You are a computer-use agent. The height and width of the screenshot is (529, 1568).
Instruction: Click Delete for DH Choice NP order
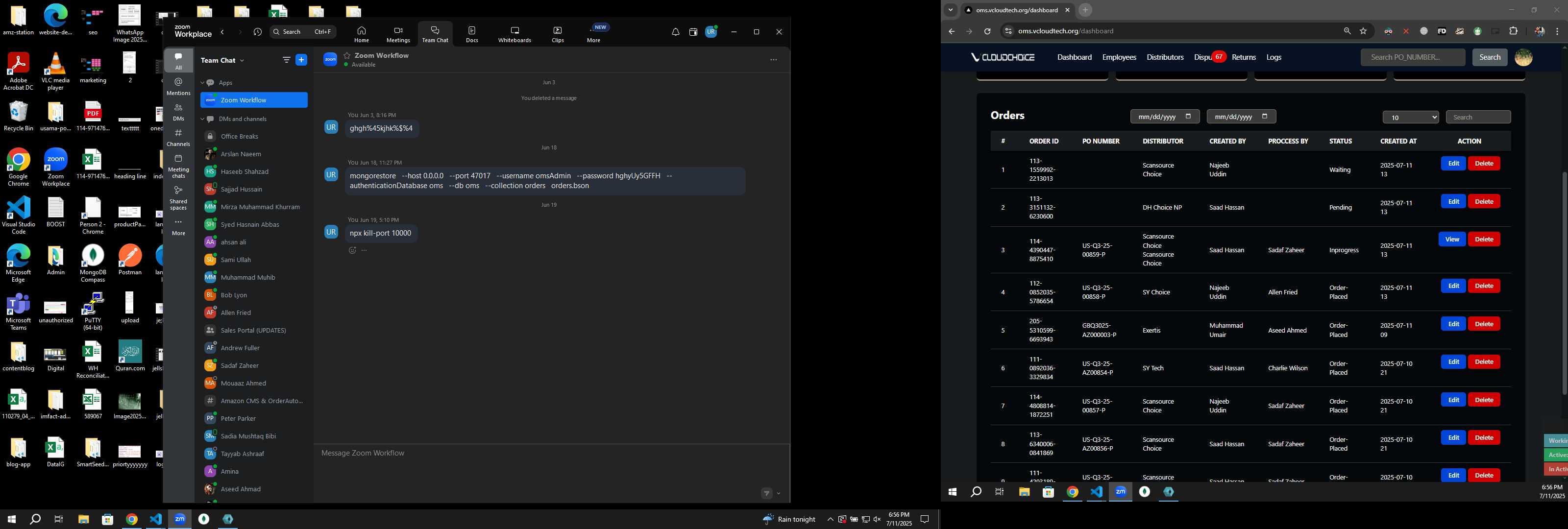coord(1483,201)
